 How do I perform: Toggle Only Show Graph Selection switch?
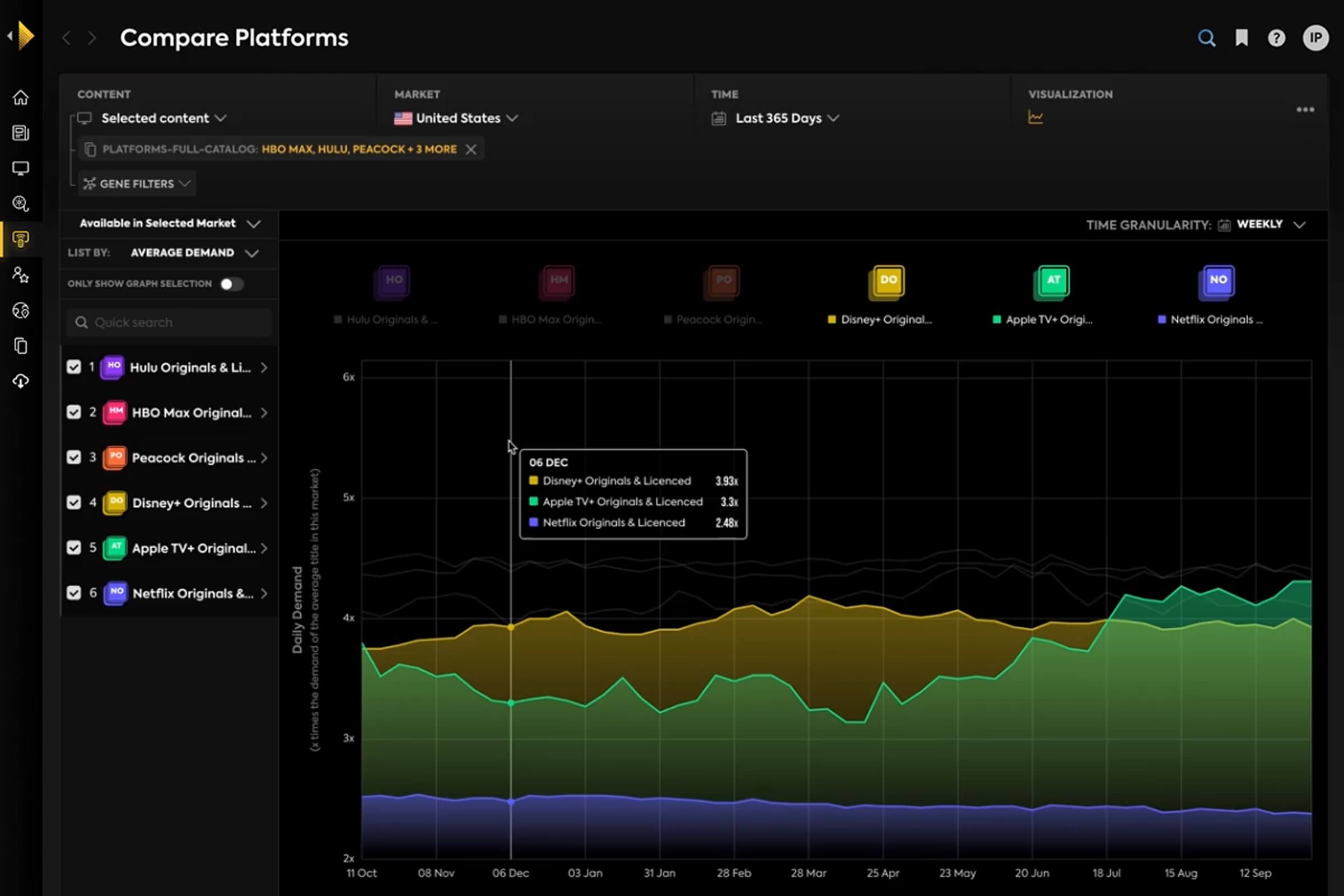(232, 284)
